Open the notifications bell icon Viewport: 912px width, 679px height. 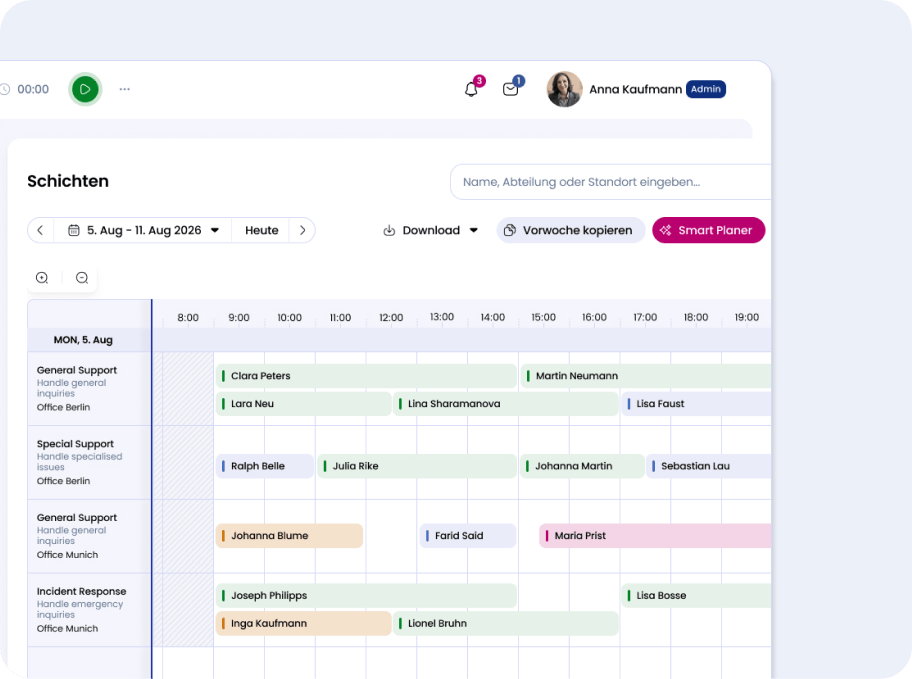[471, 89]
